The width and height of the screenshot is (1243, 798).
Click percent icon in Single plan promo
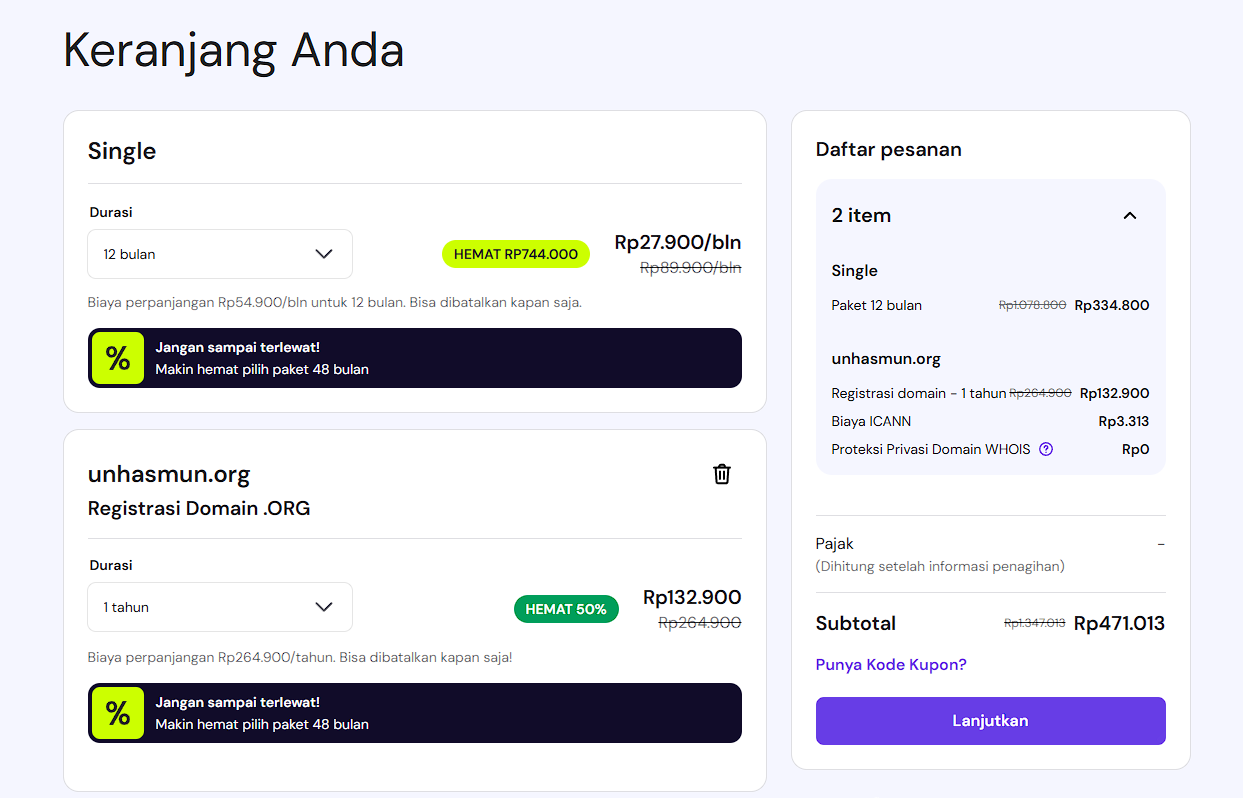[118, 358]
